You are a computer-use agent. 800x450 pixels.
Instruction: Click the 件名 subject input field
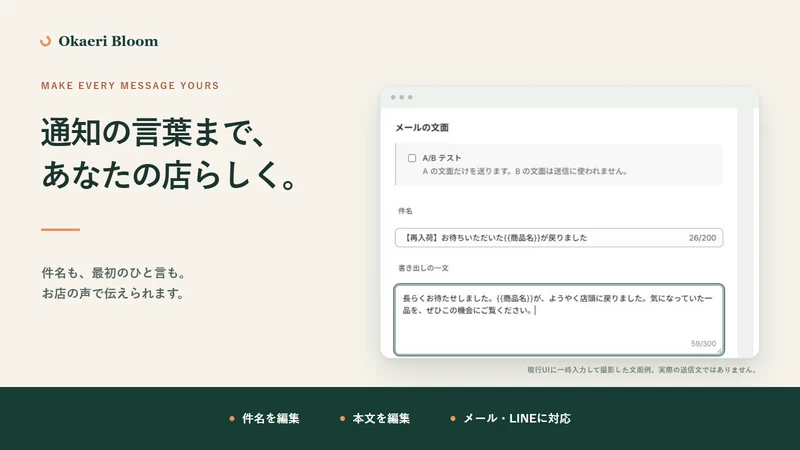tap(559, 238)
